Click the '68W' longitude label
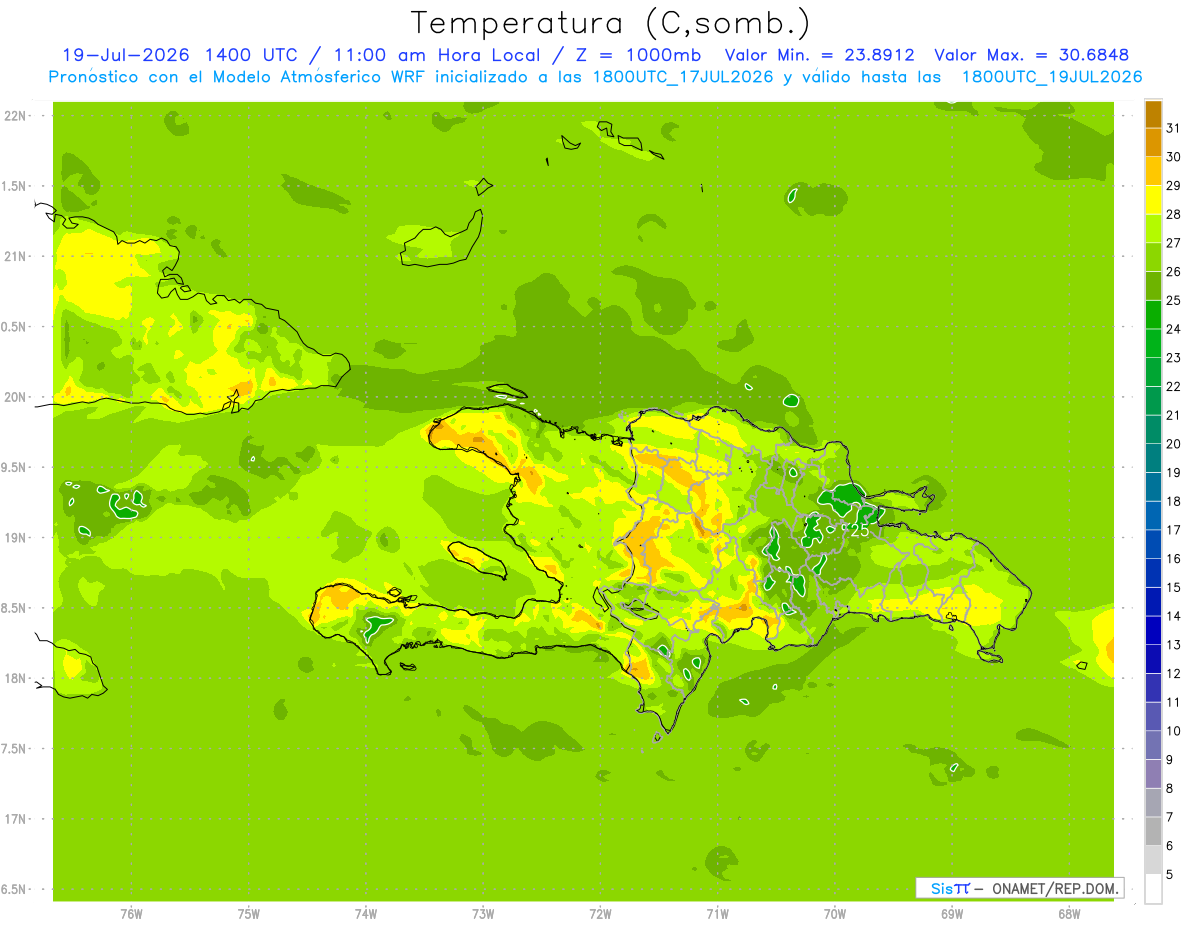The width and height of the screenshot is (1200, 927). pos(1069,914)
